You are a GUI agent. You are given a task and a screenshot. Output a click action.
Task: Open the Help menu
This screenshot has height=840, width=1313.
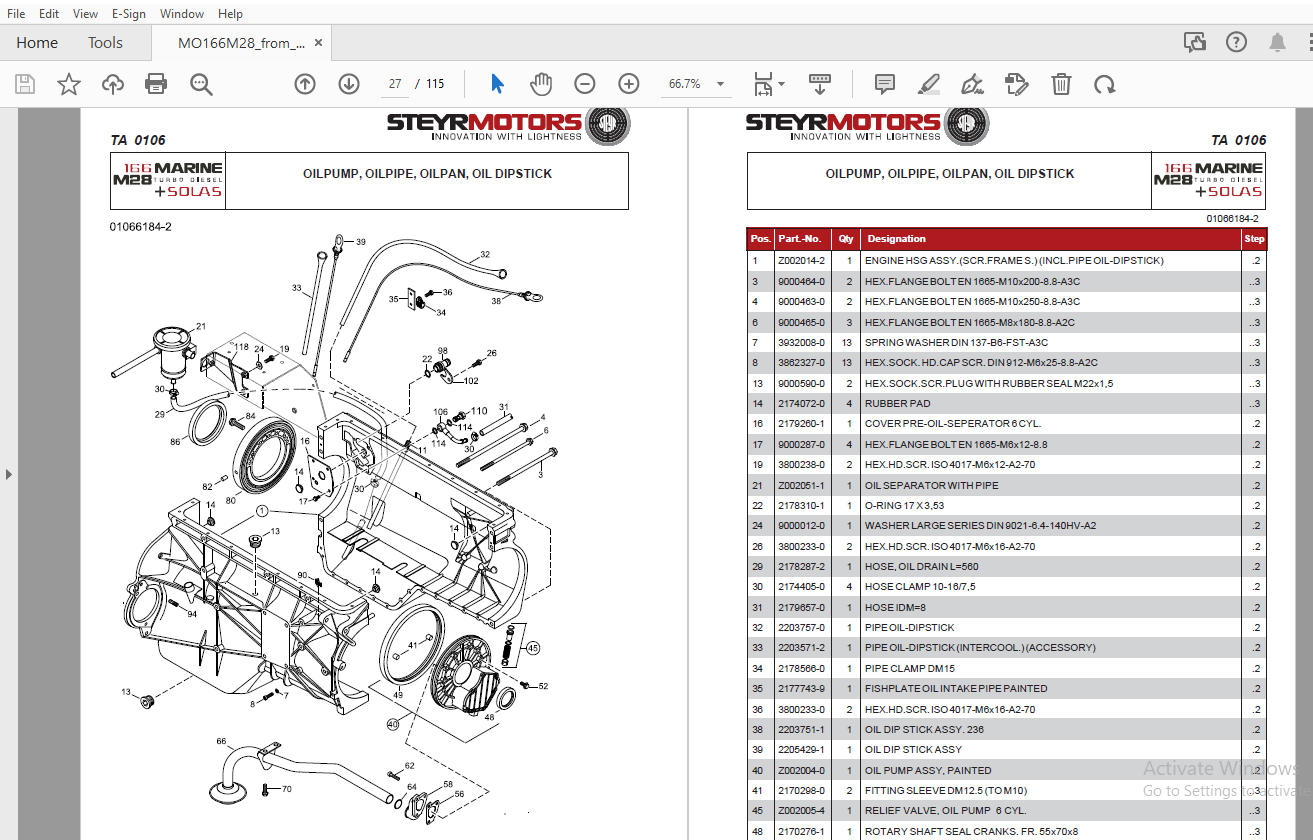tap(230, 13)
